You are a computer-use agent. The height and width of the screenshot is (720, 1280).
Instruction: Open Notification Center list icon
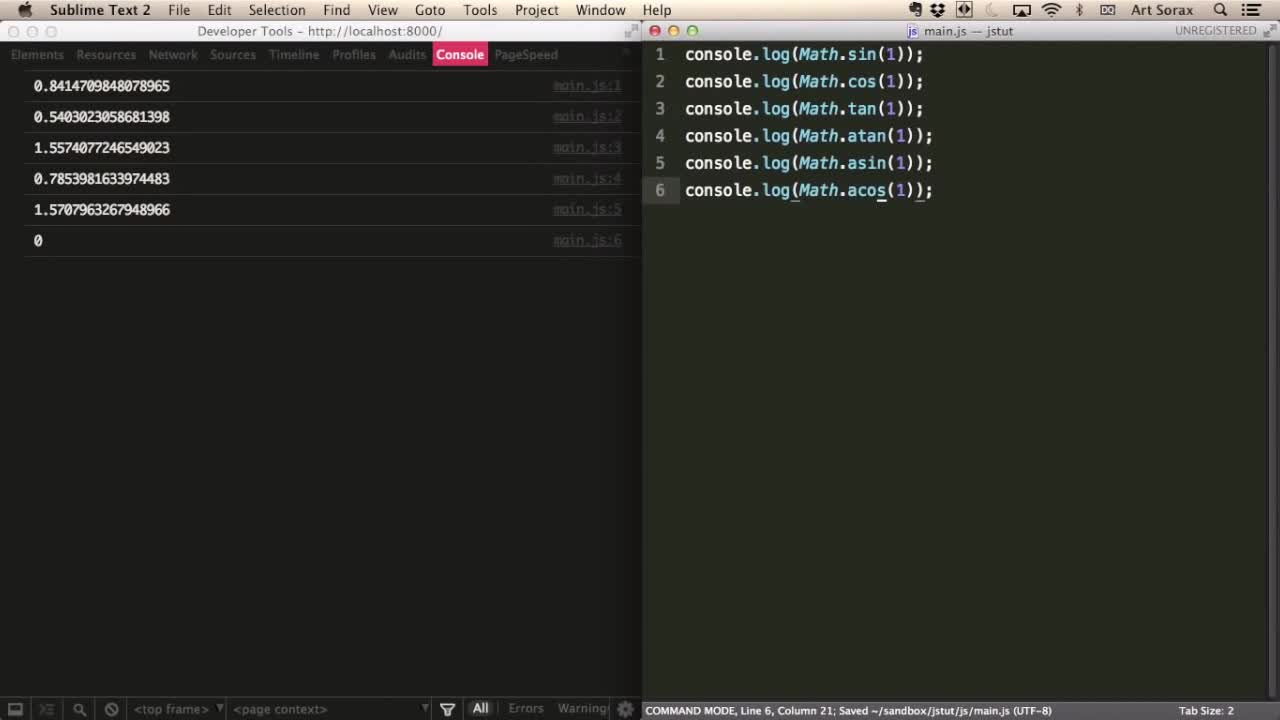pyautogui.click(x=1251, y=10)
